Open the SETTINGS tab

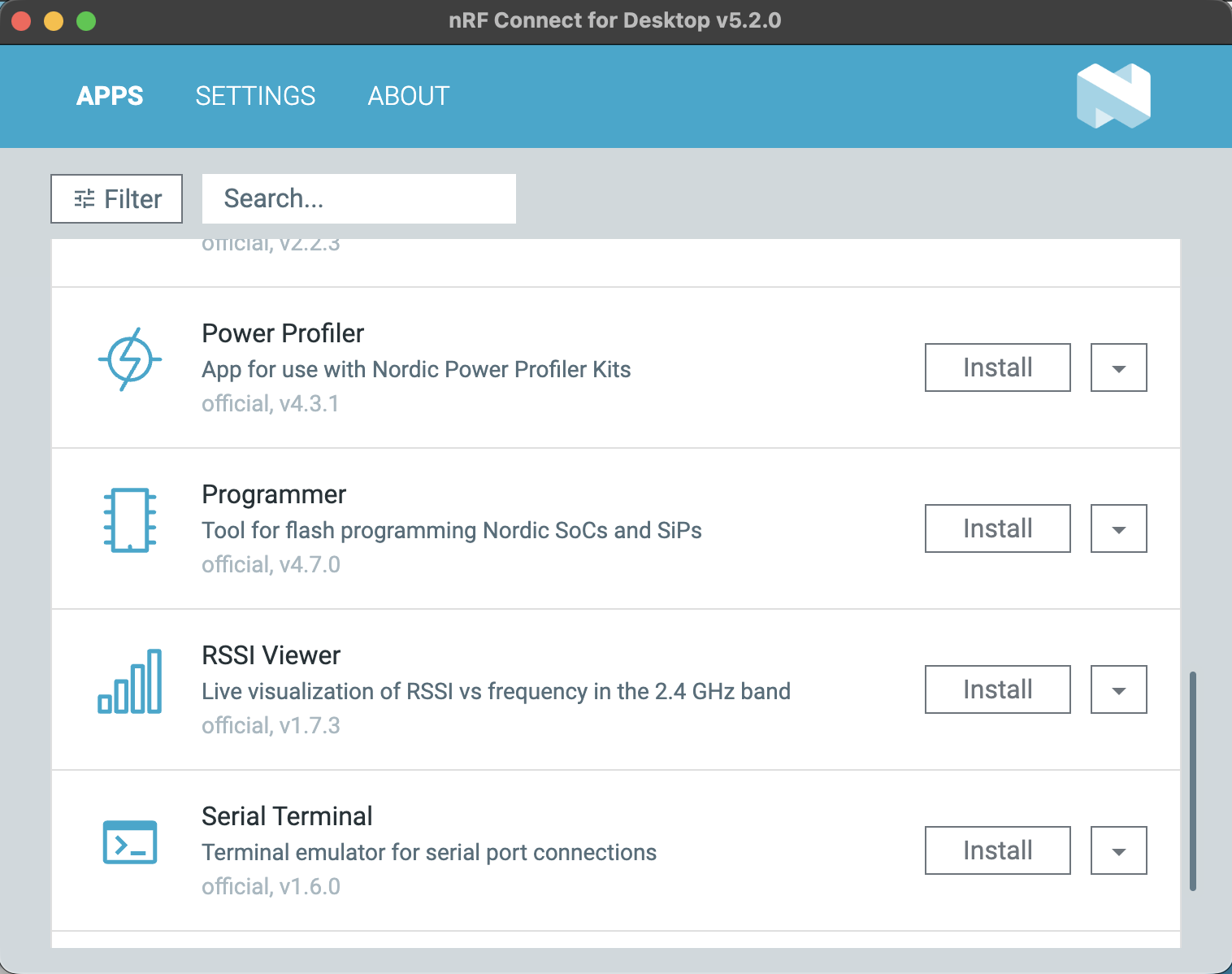(x=255, y=96)
